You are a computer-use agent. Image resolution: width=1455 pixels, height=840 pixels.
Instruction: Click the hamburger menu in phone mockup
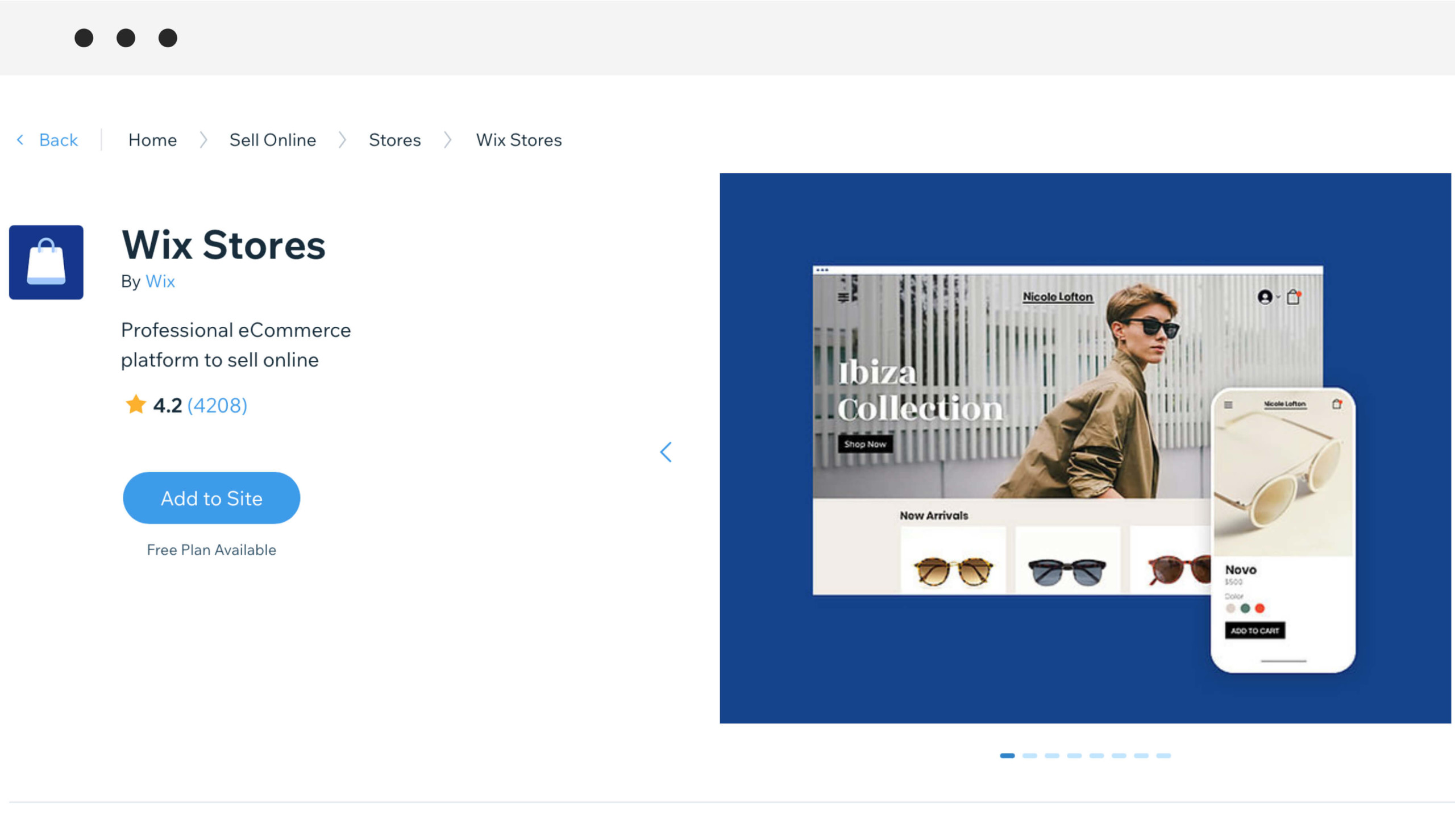pos(1228,405)
